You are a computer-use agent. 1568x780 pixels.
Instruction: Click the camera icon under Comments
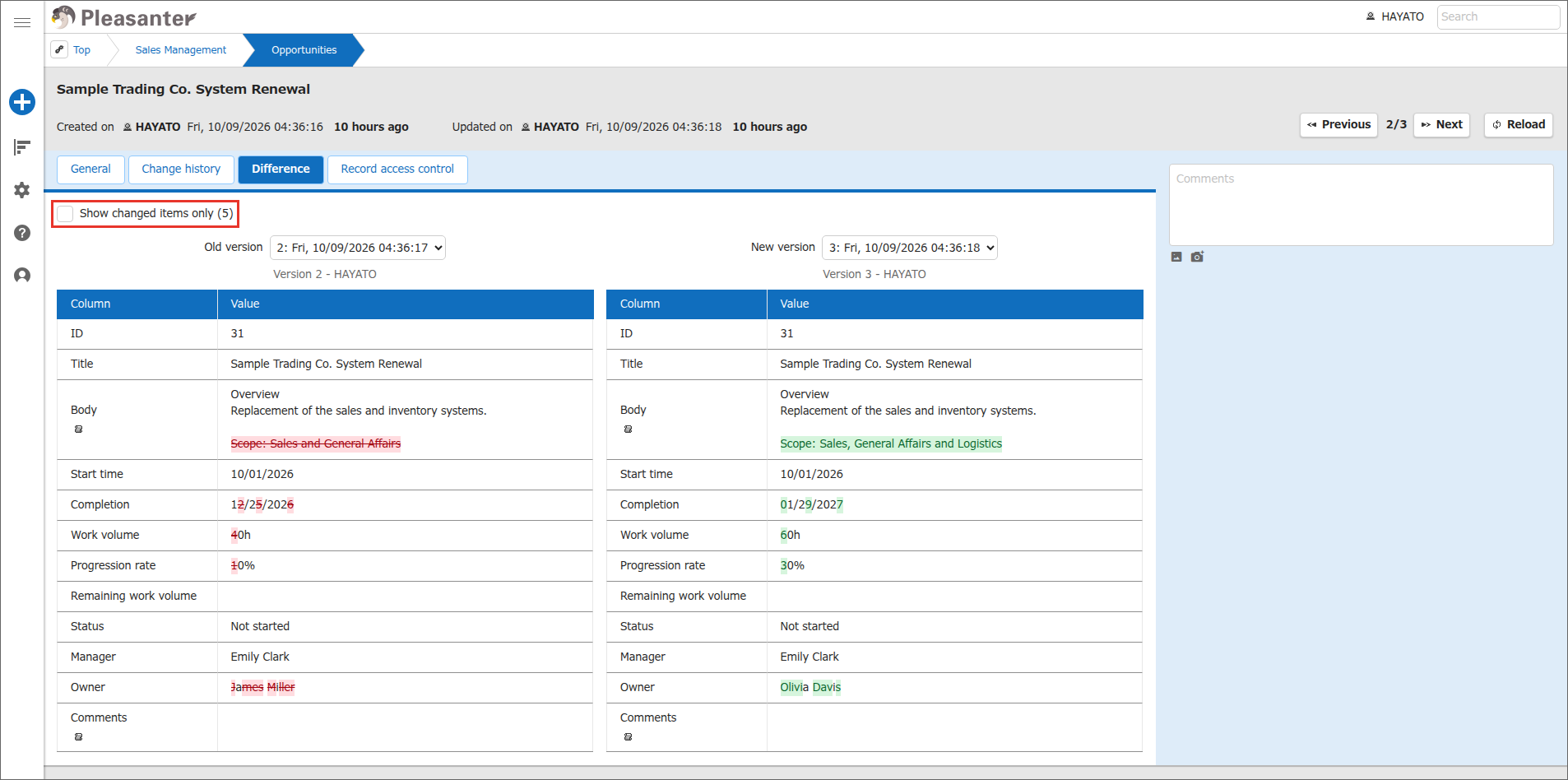pos(1197,257)
